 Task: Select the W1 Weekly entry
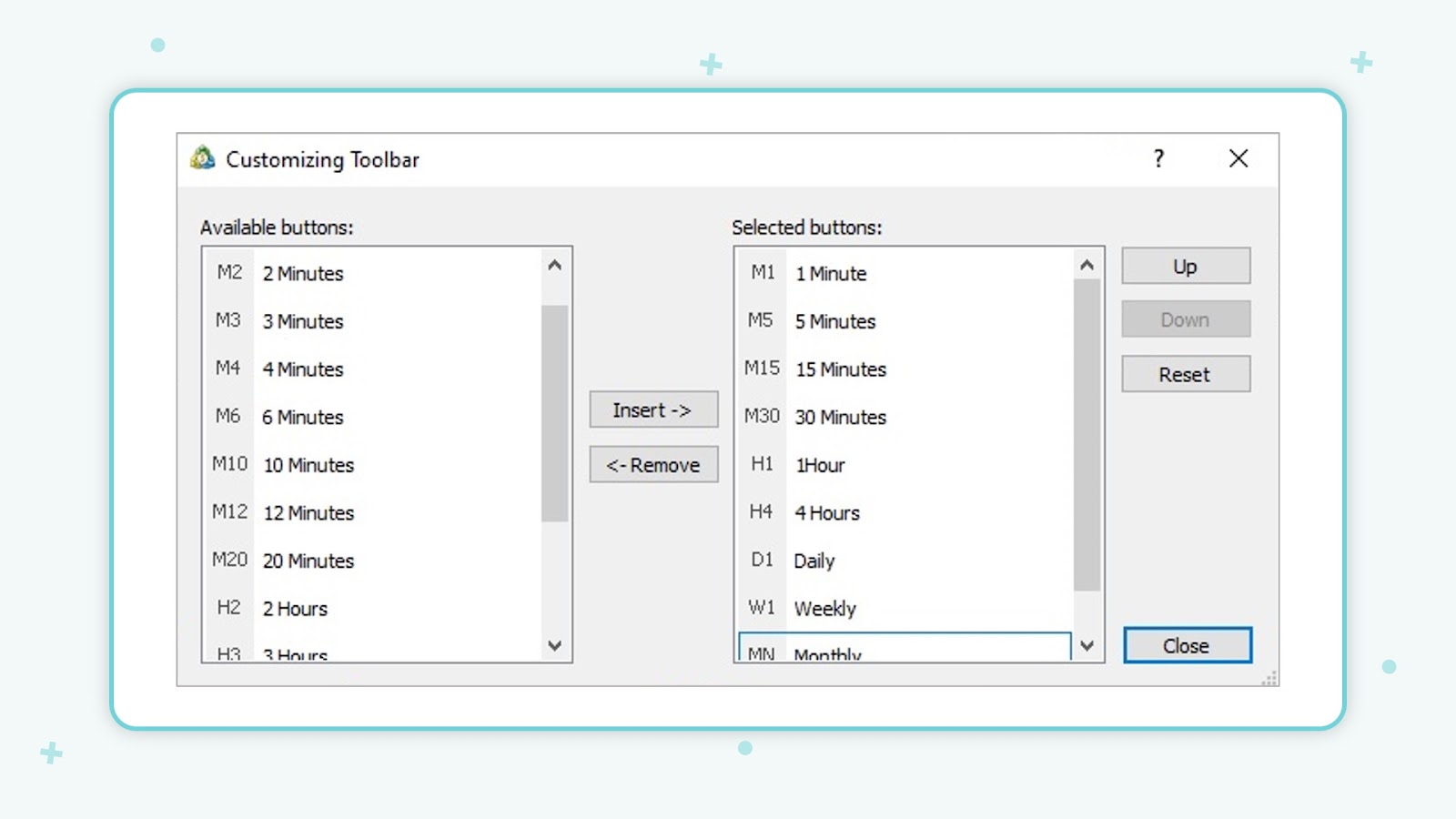[905, 608]
